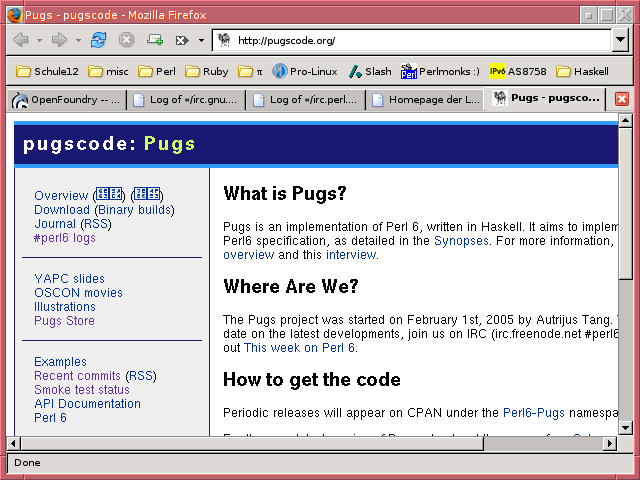Click the Forward navigation arrow
Image resolution: width=640 pixels, height=480 pixels.
point(59,40)
